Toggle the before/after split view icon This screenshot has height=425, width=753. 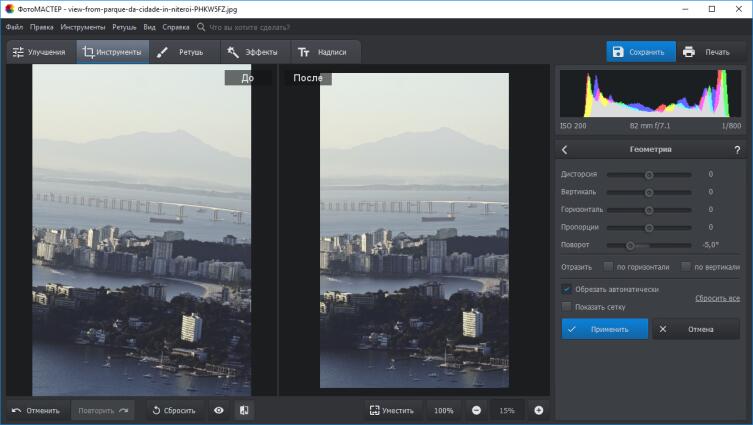click(x=244, y=410)
